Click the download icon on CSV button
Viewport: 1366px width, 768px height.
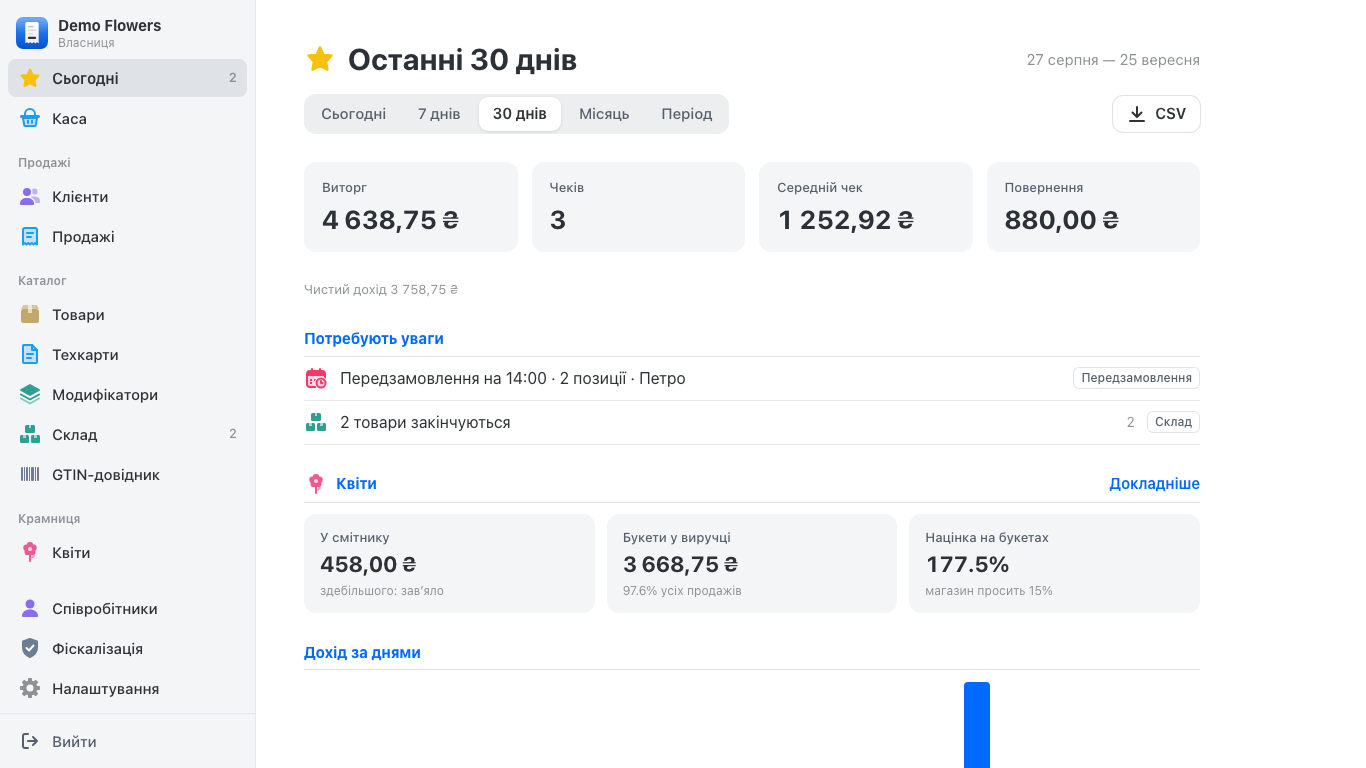[x=1137, y=114]
